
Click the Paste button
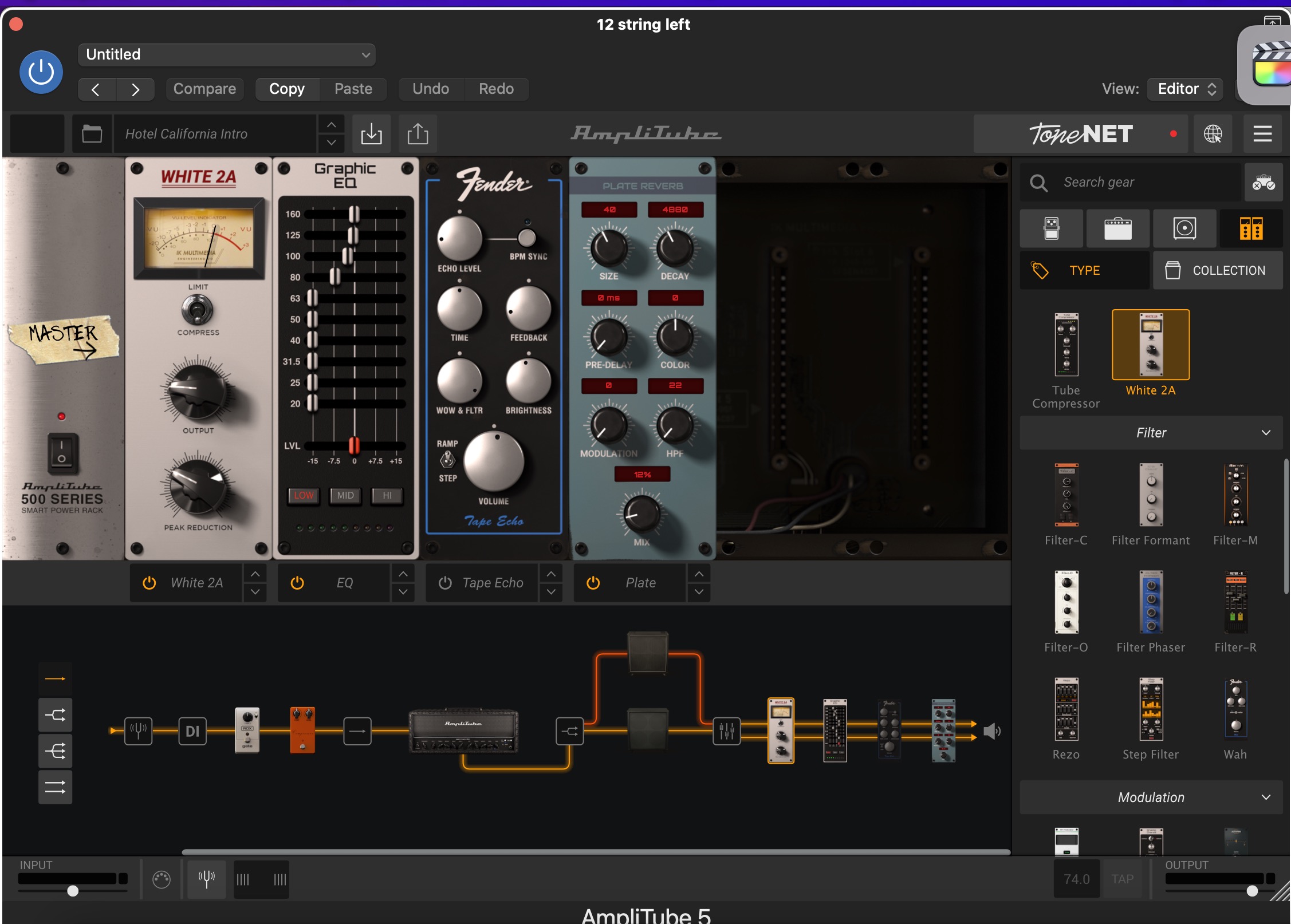point(353,89)
